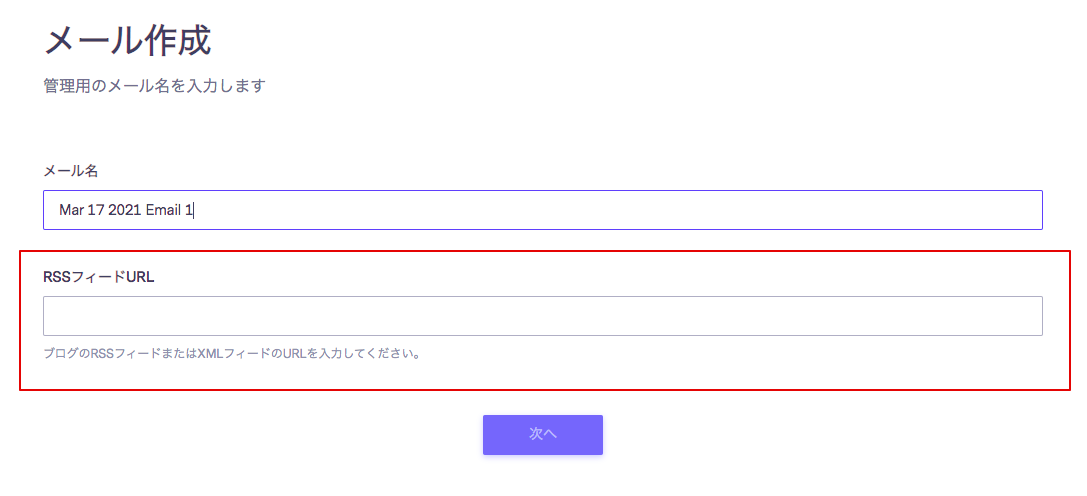Click the RSSフィードURL label text
This screenshot has width=1087, height=496.
[99, 277]
